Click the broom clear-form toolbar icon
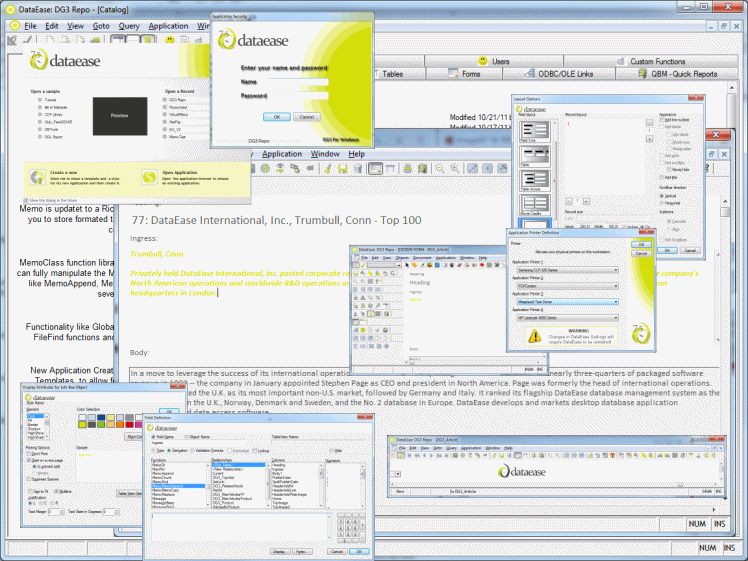Screen dimensions: 748x561 pyautogui.click(x=328, y=168)
